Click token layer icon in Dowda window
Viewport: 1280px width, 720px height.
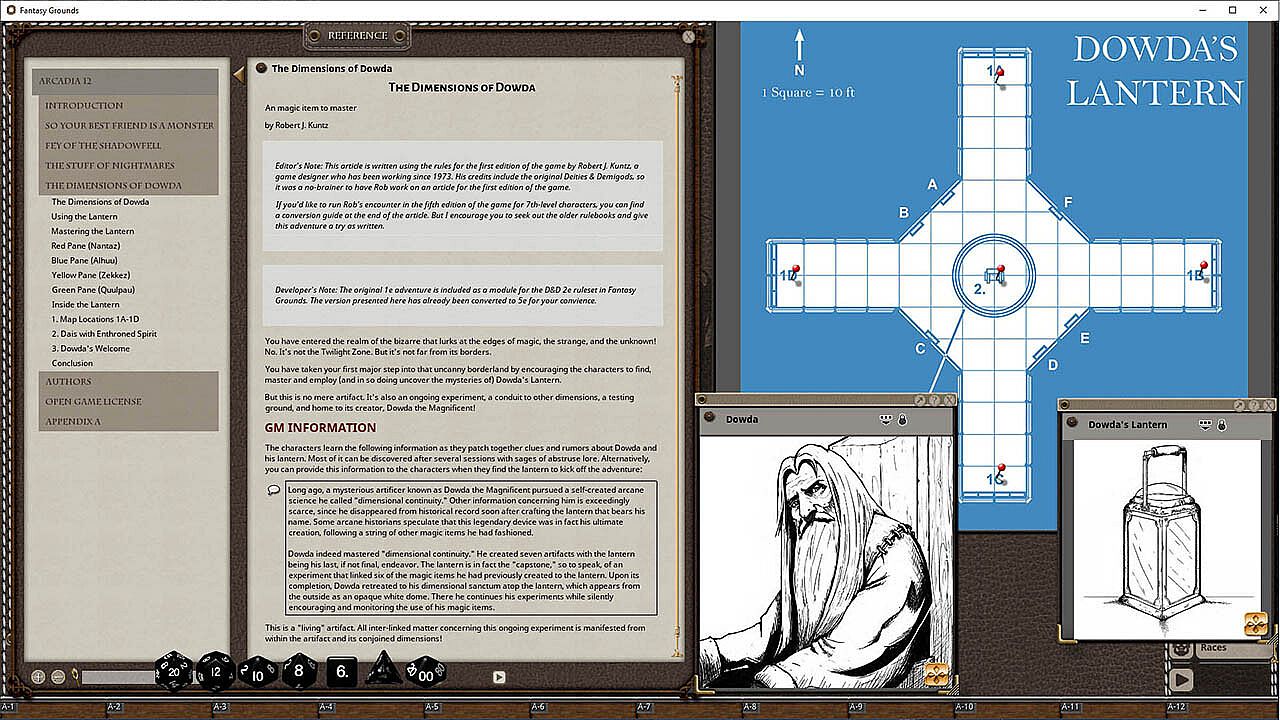click(886, 420)
